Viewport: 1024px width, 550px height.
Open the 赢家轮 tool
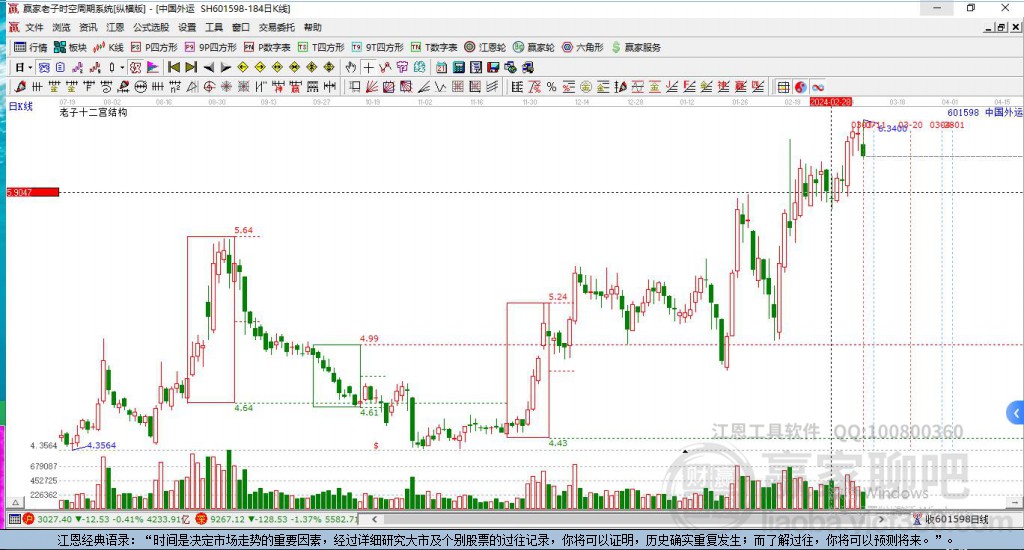click(534, 47)
